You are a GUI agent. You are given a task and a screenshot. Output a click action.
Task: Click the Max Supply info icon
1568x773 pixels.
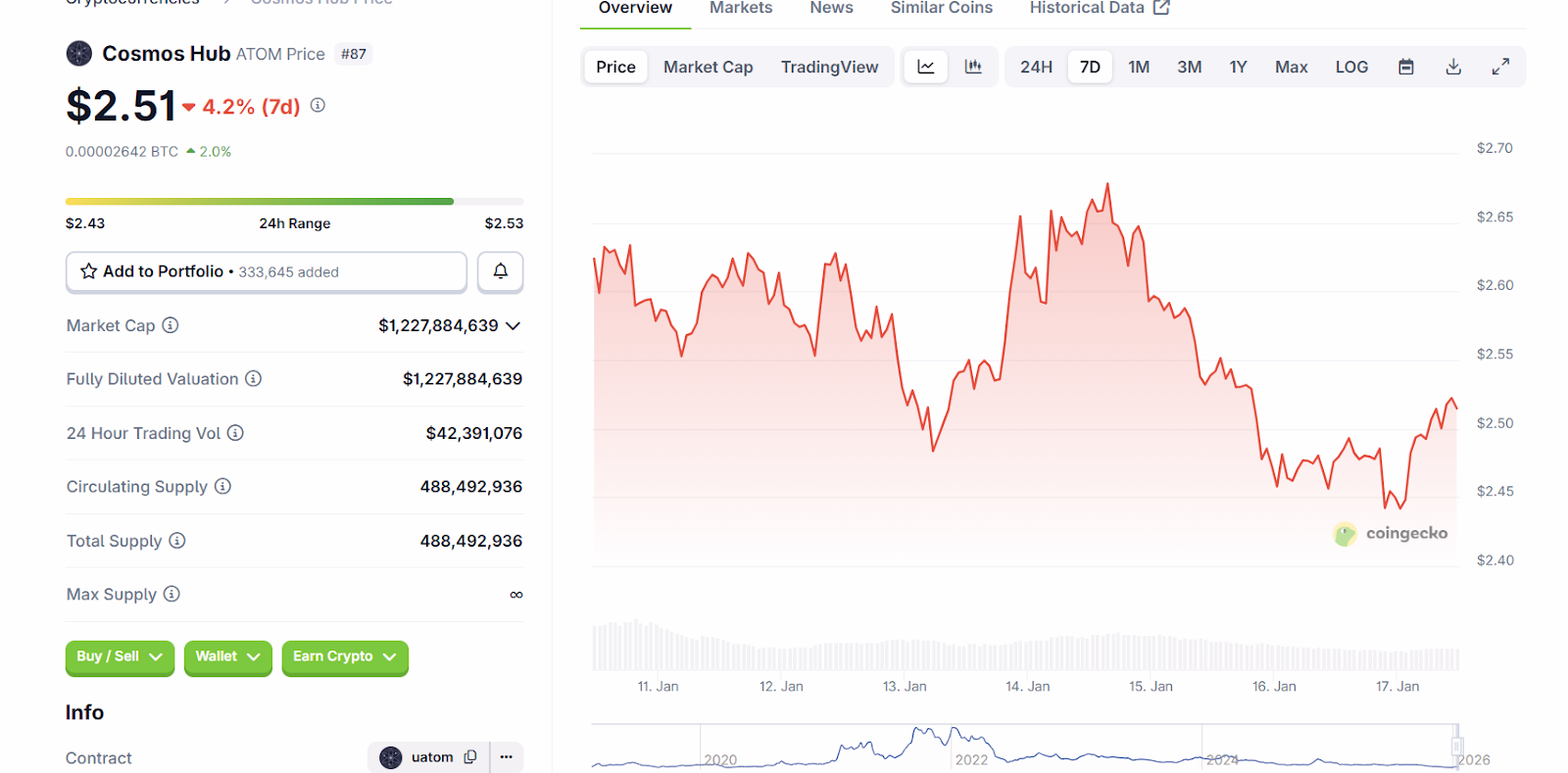[x=171, y=594]
